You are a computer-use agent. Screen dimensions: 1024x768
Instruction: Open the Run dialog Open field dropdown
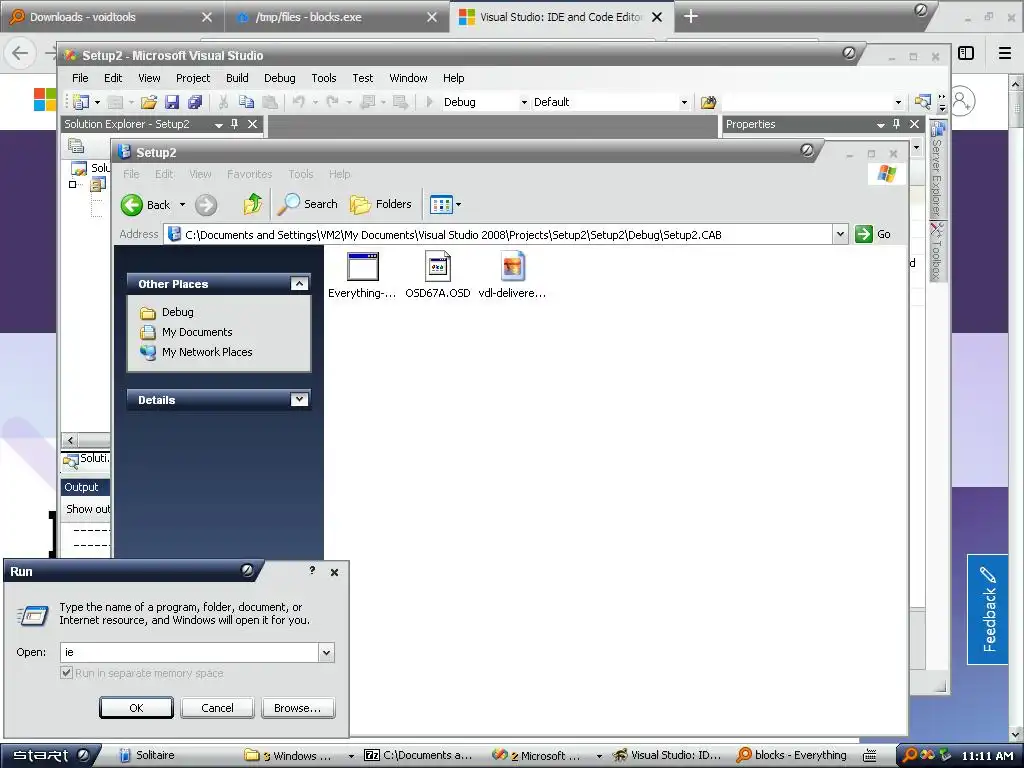pyautogui.click(x=327, y=652)
